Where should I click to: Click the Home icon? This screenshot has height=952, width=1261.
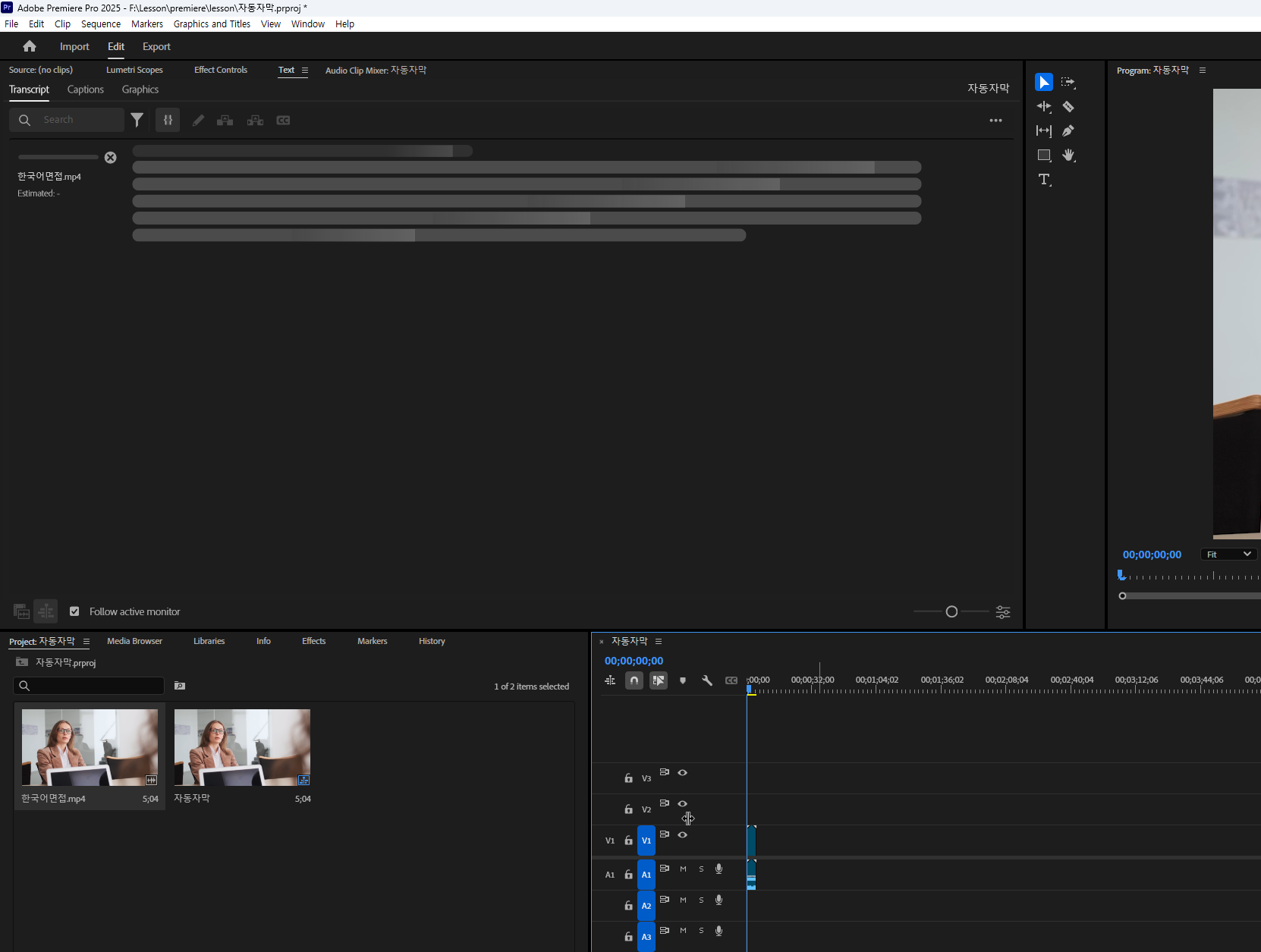(x=30, y=46)
